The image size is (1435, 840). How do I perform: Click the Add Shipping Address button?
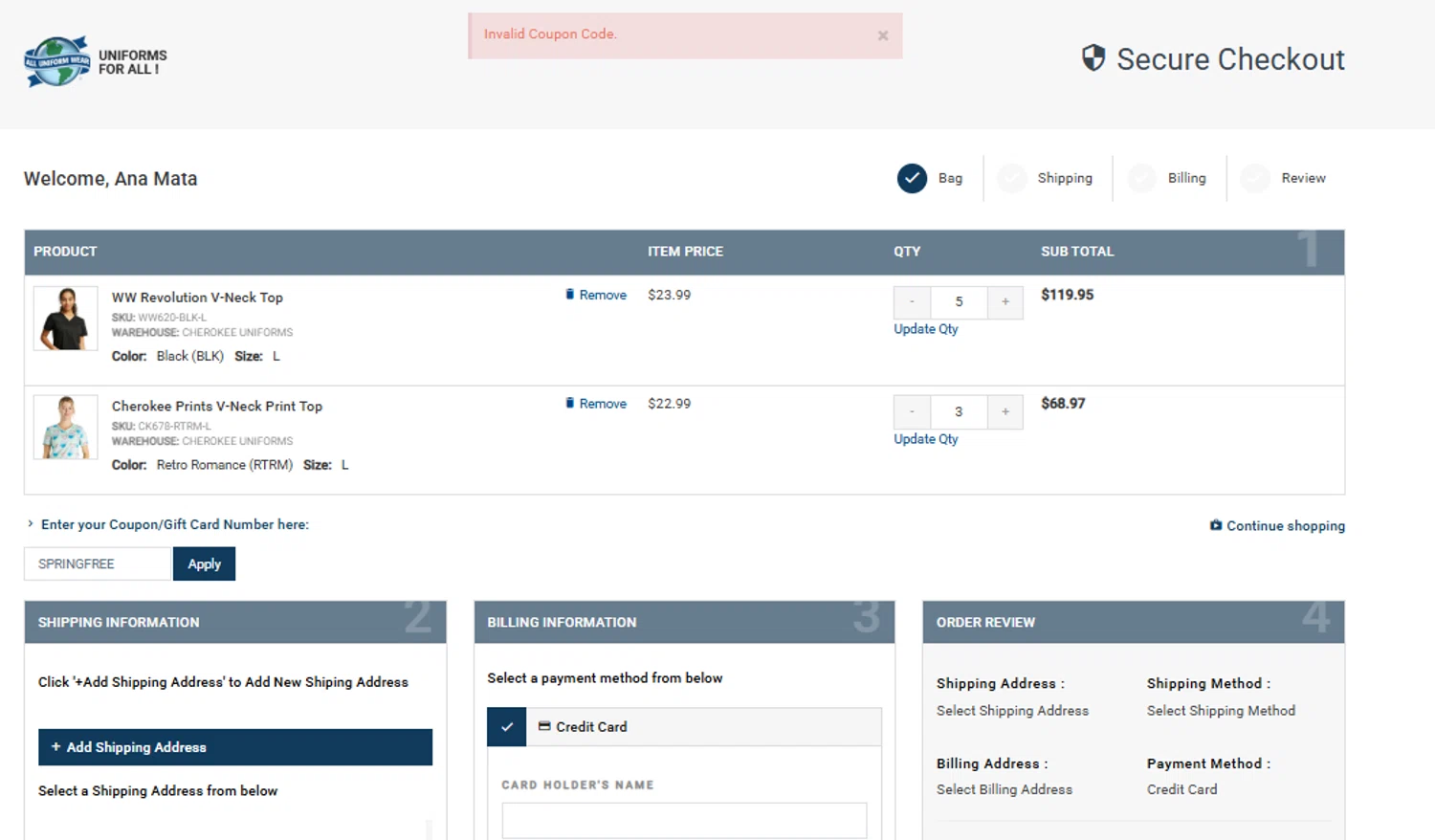tap(235, 747)
